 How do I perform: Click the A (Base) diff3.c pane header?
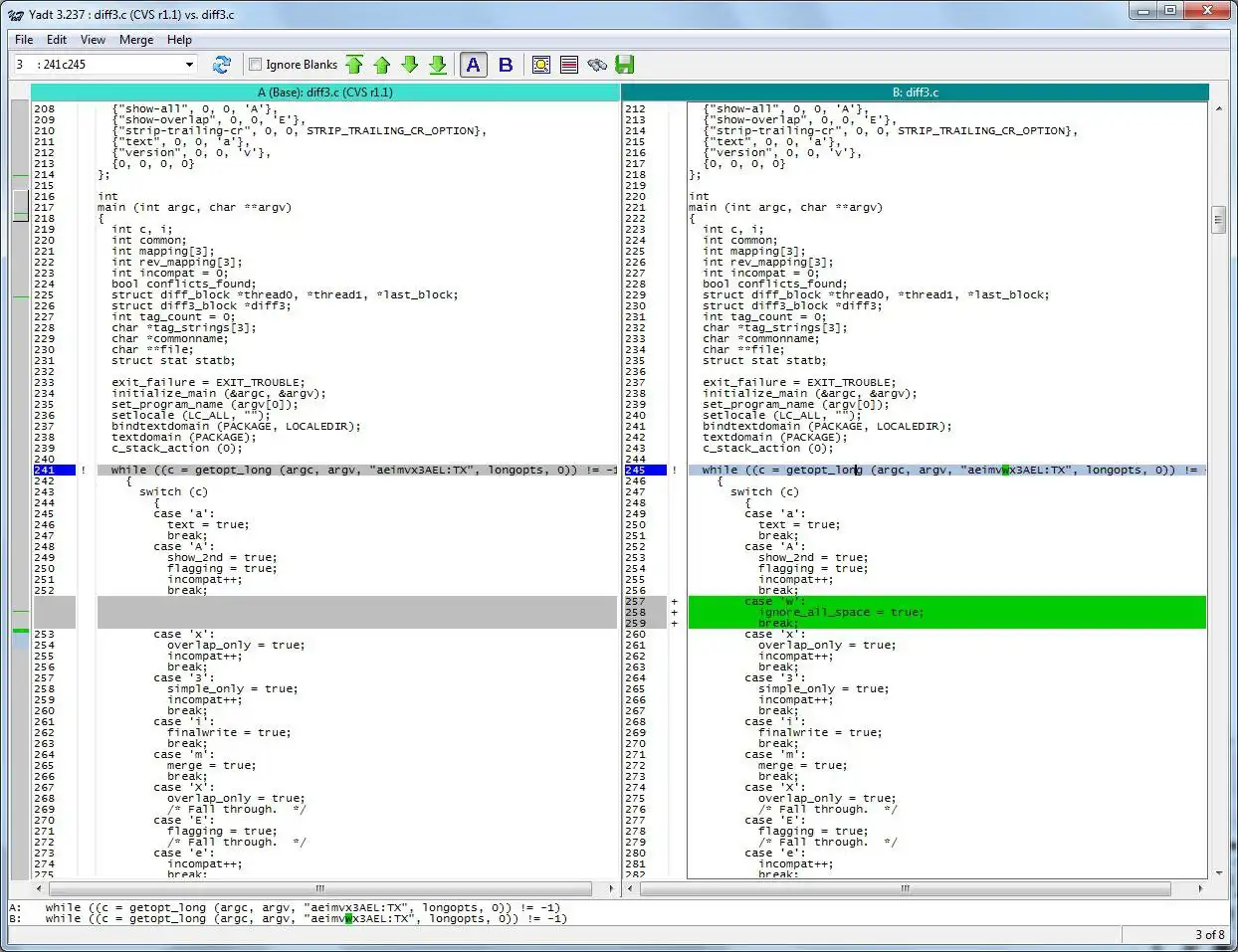[325, 93]
